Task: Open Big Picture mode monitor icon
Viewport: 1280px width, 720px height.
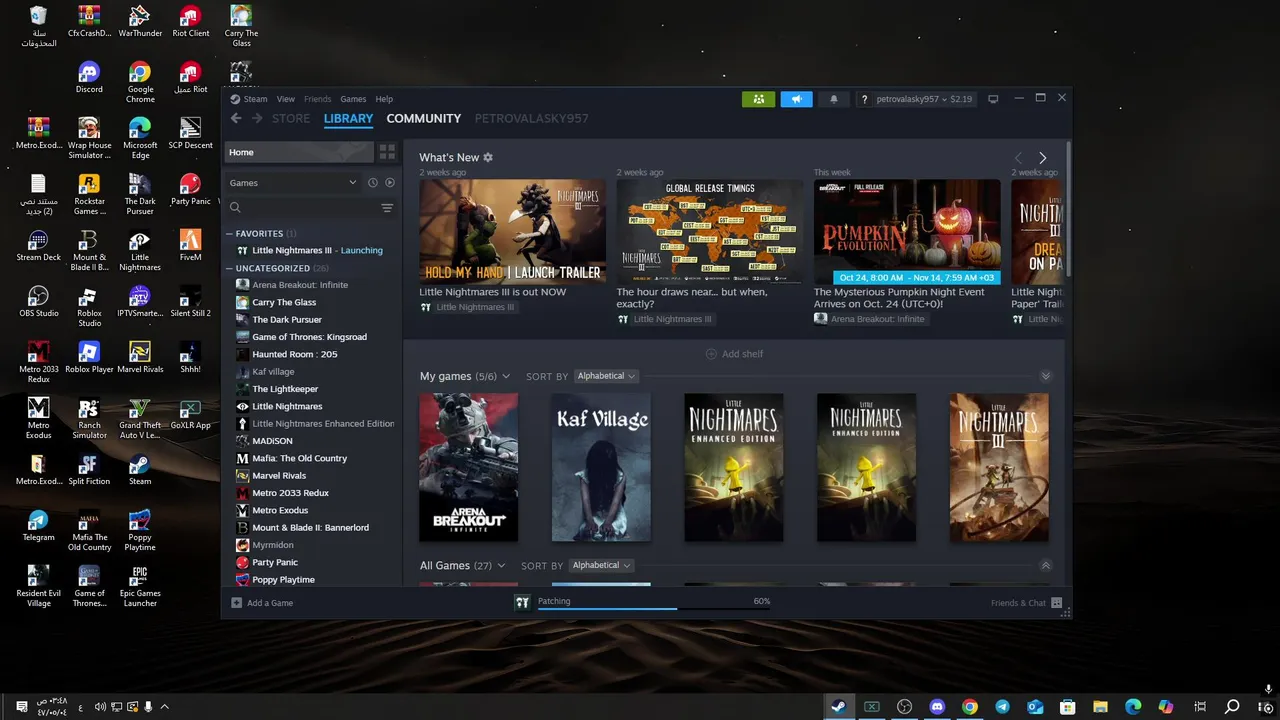Action: coord(993,99)
